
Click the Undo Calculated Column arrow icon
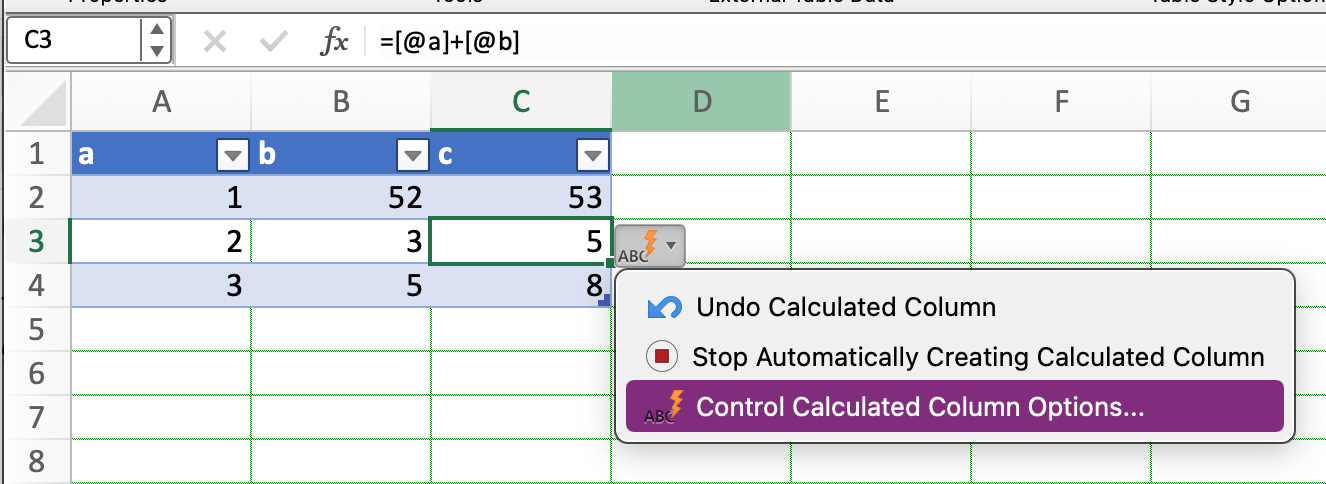pyautogui.click(x=664, y=307)
